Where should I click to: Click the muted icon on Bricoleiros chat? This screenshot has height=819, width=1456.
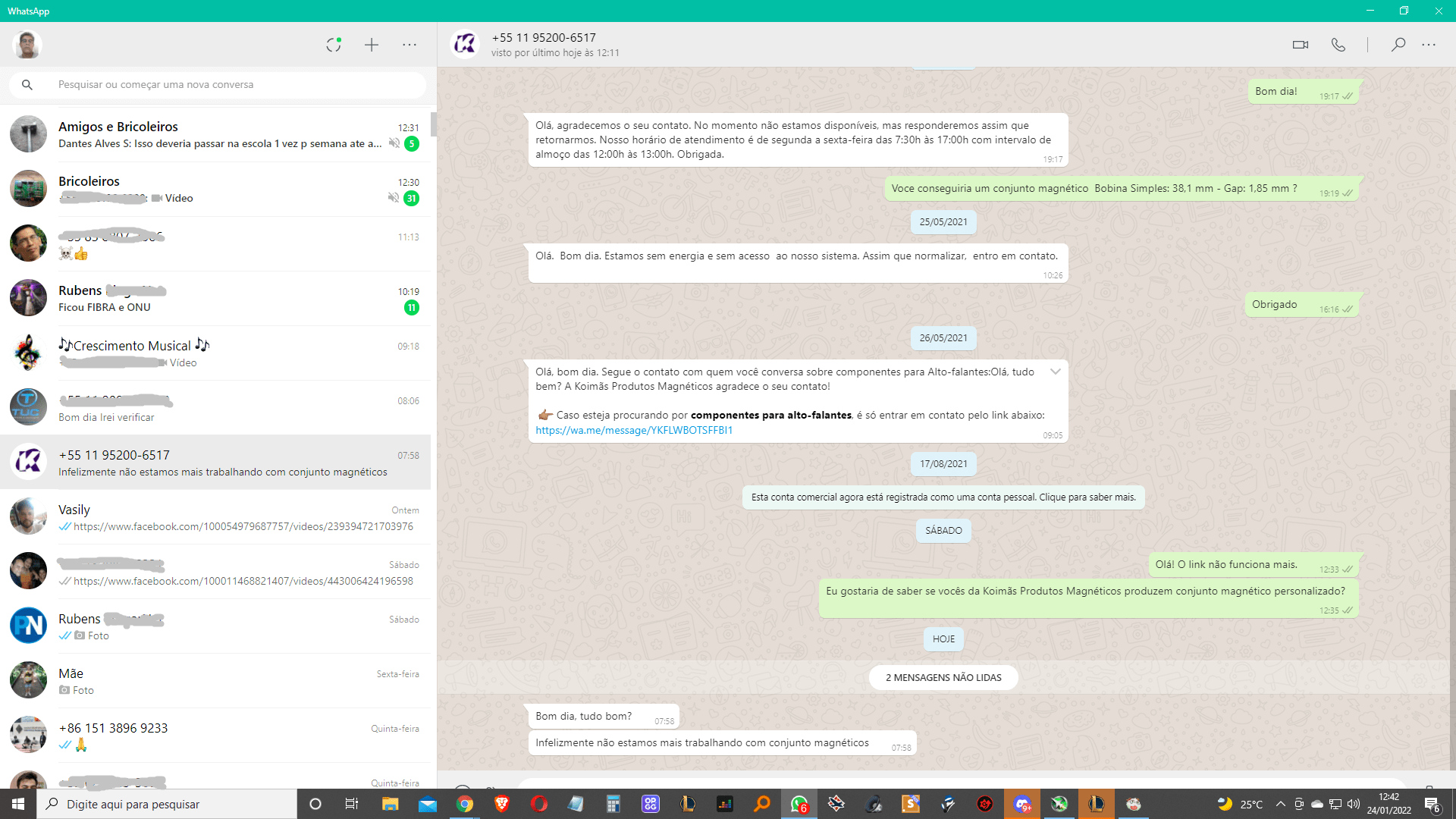[394, 198]
